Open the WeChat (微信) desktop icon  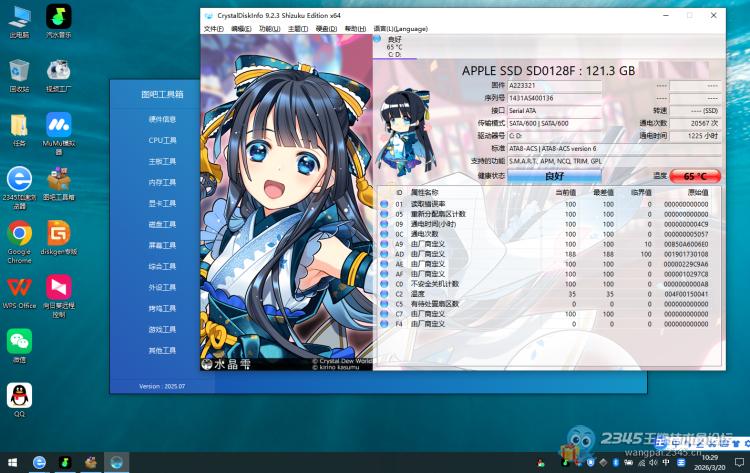(19, 341)
